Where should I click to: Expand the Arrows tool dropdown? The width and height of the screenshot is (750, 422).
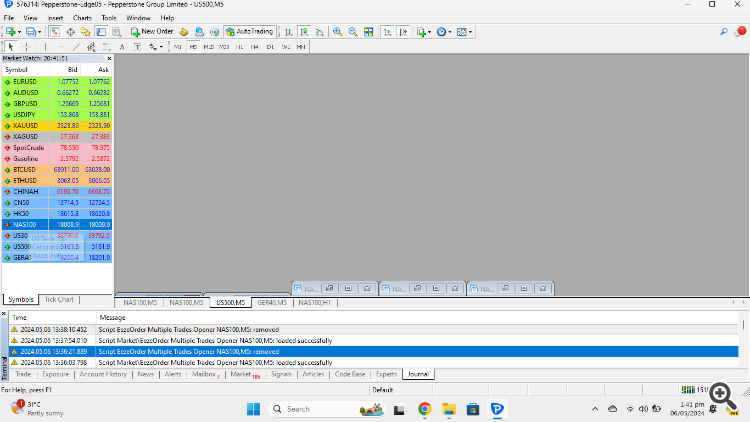161,47
